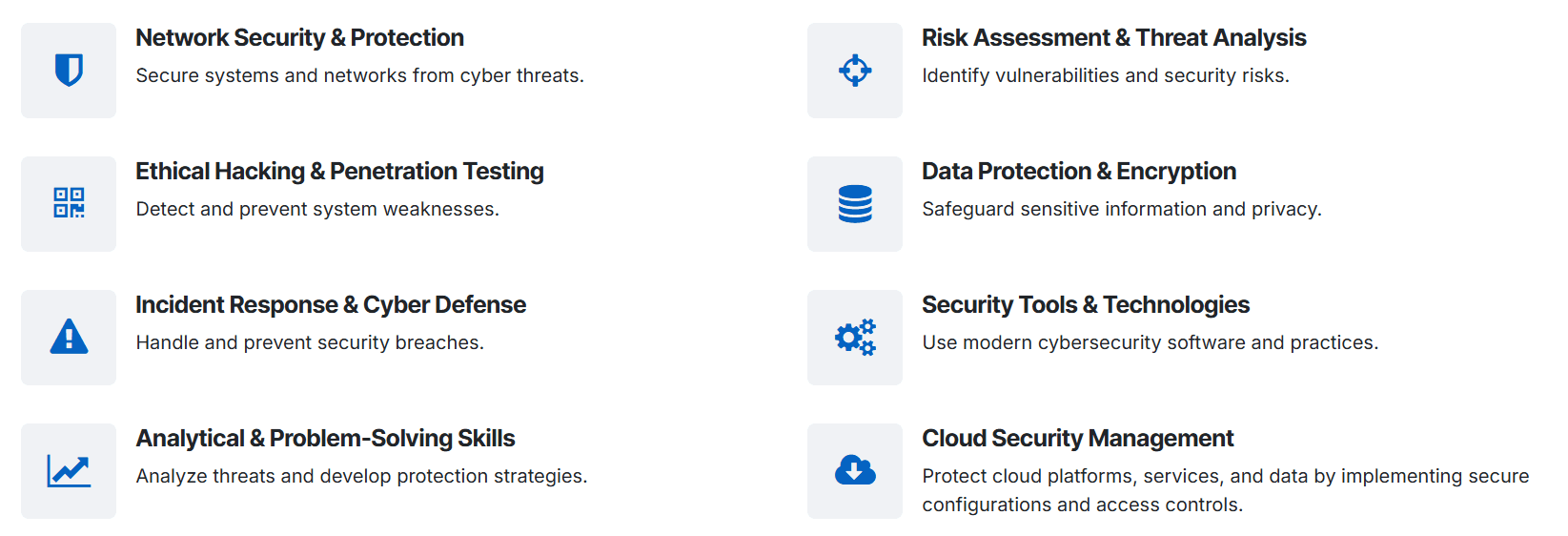Click the crosshair icon for Risk Assessment
Screen dimensions: 1568x536
pyautogui.click(x=855, y=71)
